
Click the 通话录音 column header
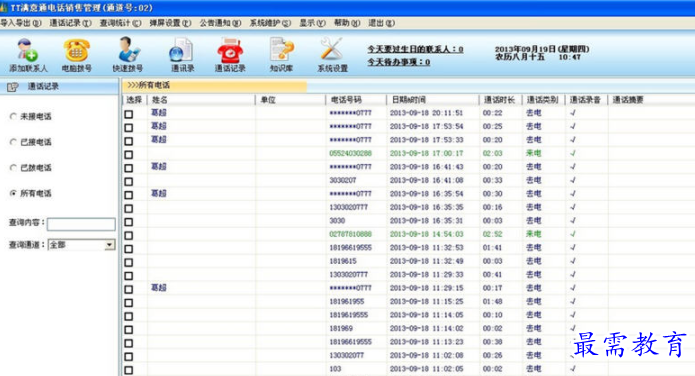coord(586,100)
